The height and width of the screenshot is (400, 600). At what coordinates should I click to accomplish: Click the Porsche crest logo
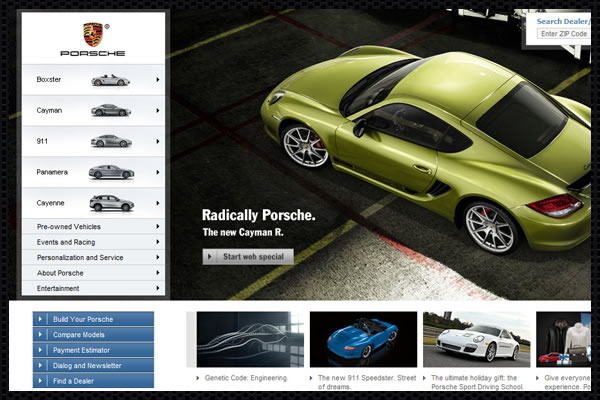coord(93,35)
